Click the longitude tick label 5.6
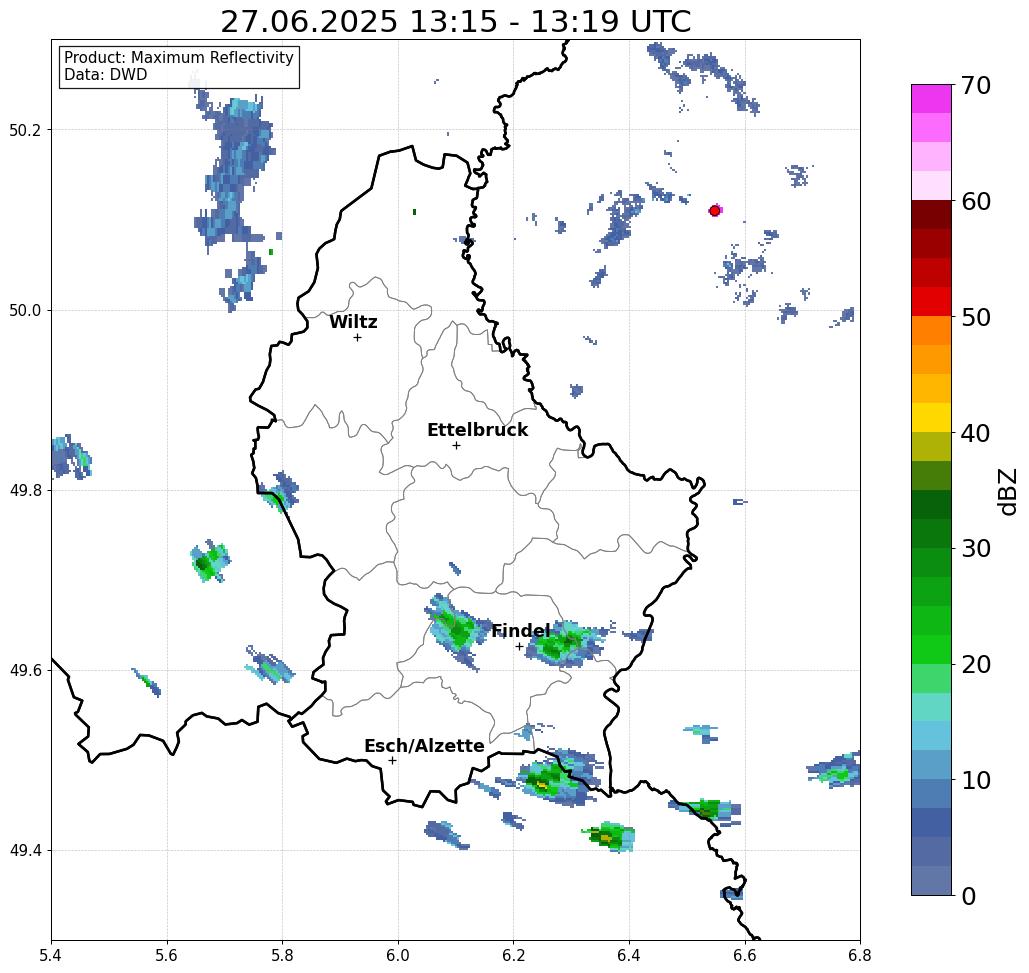1029x973 pixels. (x=167, y=955)
